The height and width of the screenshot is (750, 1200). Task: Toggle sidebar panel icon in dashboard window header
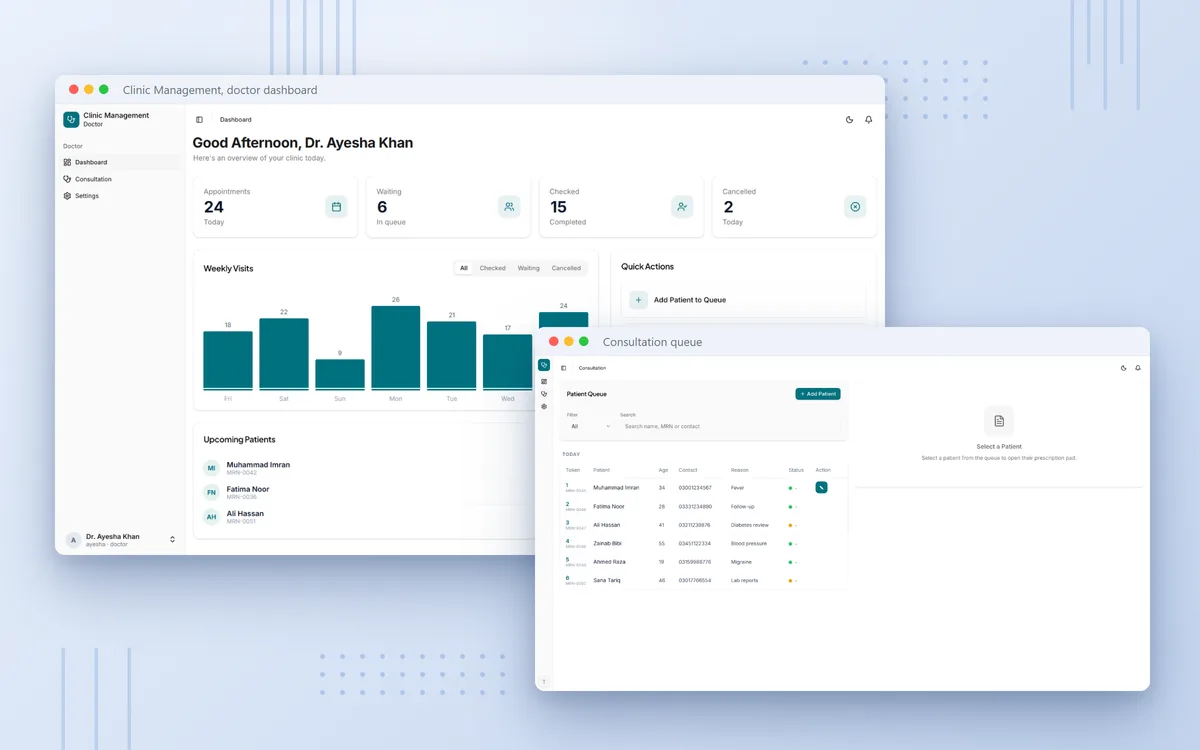199,120
